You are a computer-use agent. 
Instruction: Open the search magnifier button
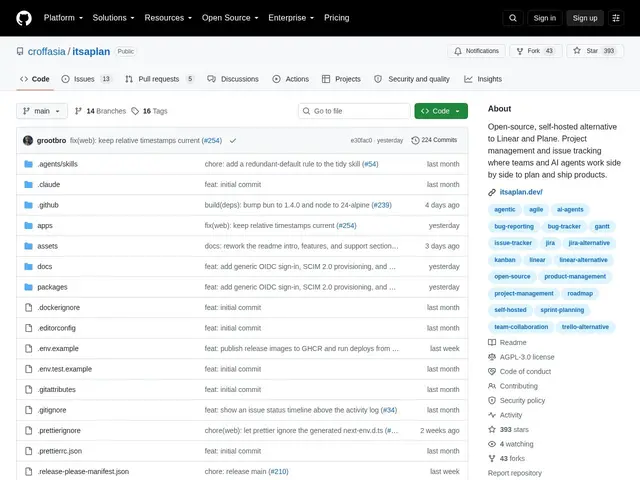click(x=513, y=18)
